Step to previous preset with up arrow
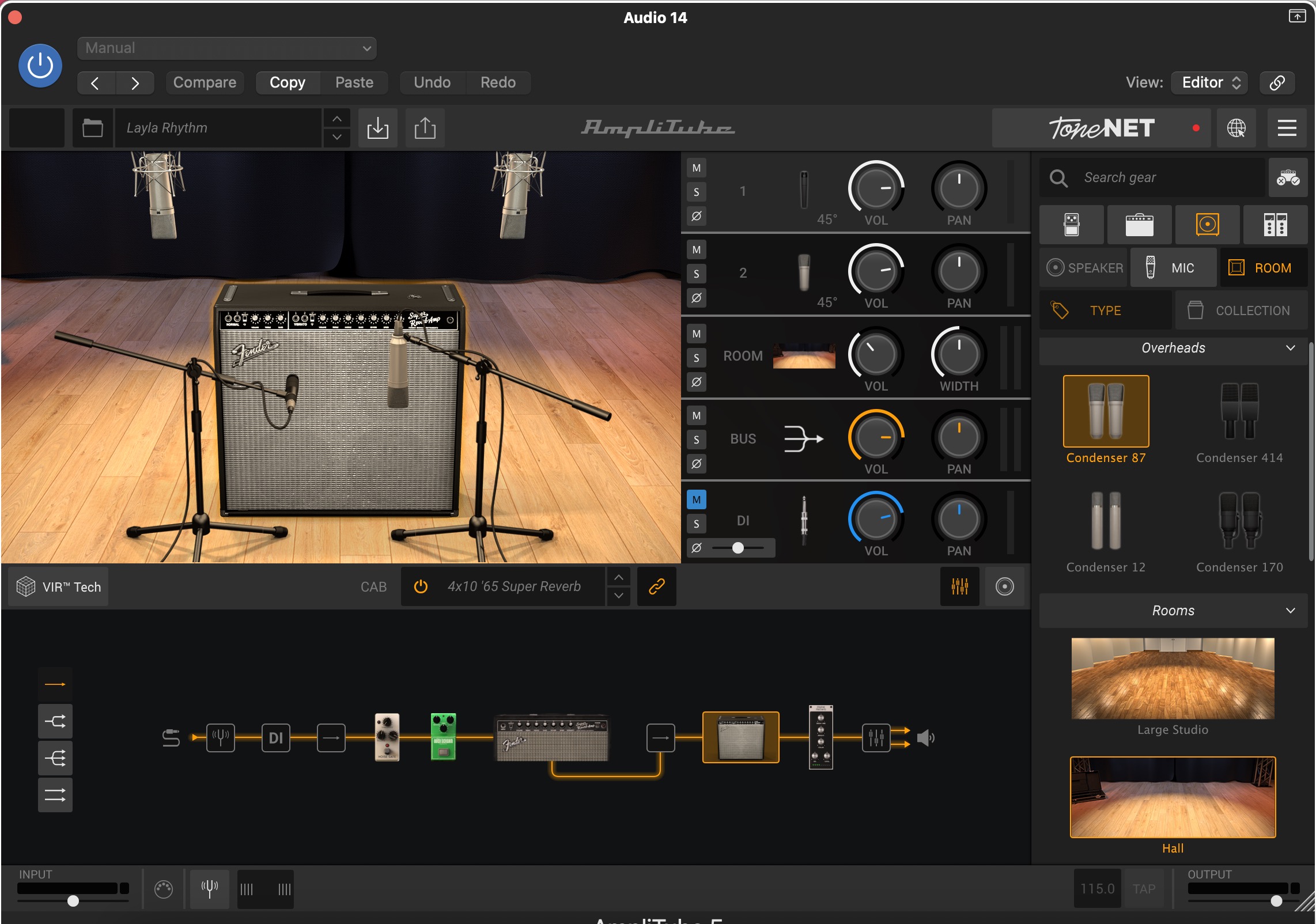The image size is (1316, 924). tap(337, 119)
